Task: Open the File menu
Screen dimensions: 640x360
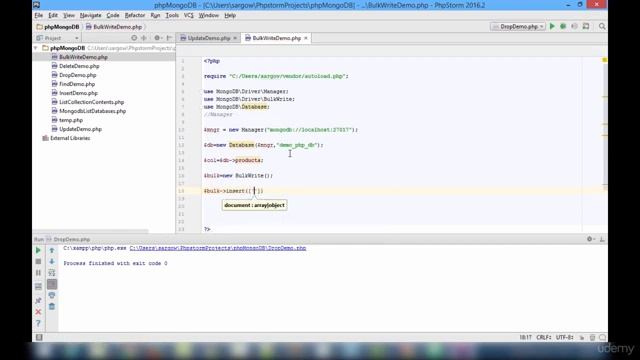Action: 39,16
